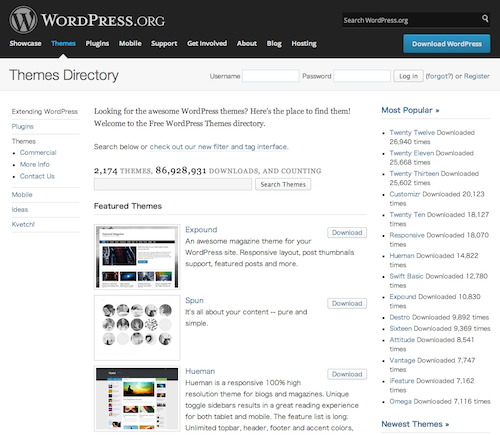500x435 pixels.
Task: Click the forgot password link
Action: 439,76
